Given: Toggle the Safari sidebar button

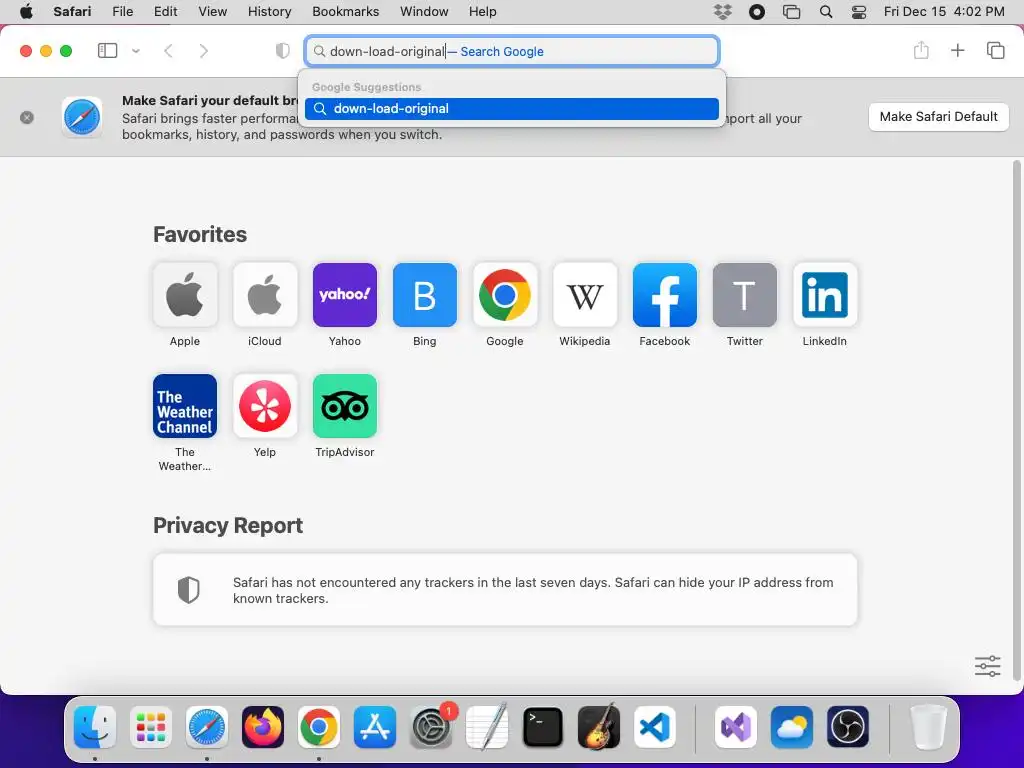Looking at the screenshot, I should (x=107, y=50).
